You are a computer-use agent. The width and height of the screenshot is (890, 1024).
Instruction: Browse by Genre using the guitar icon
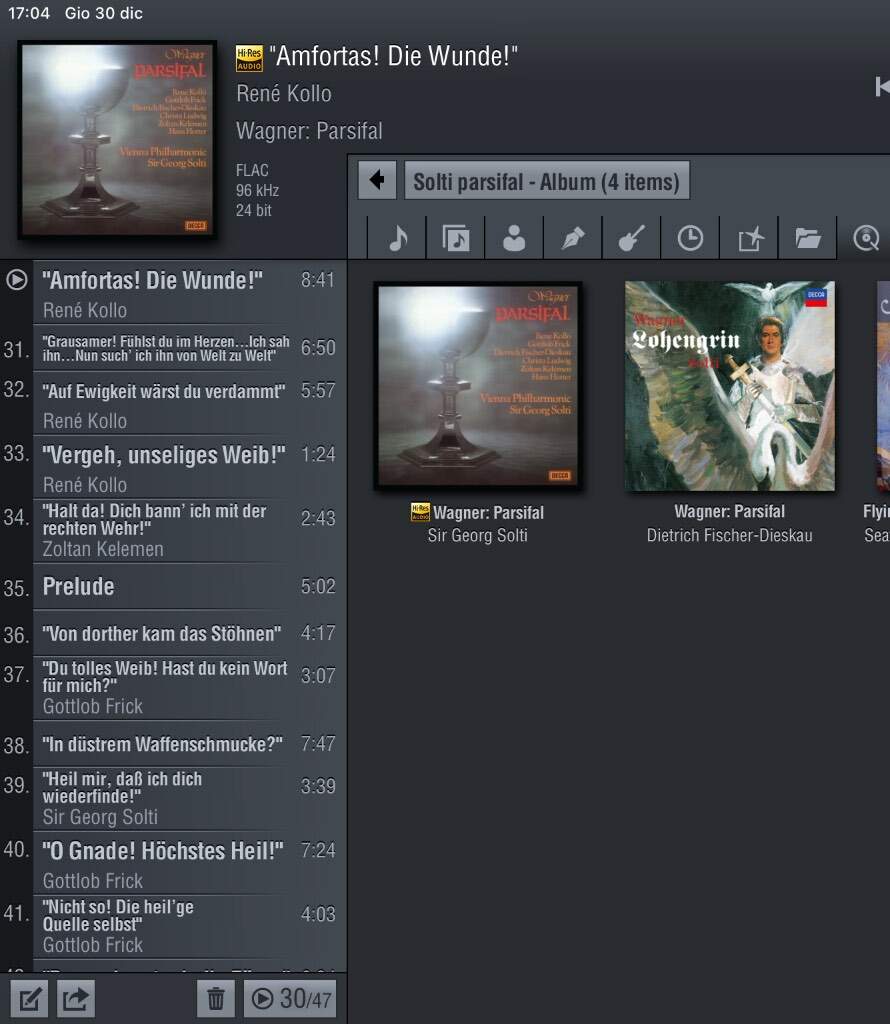[632, 238]
